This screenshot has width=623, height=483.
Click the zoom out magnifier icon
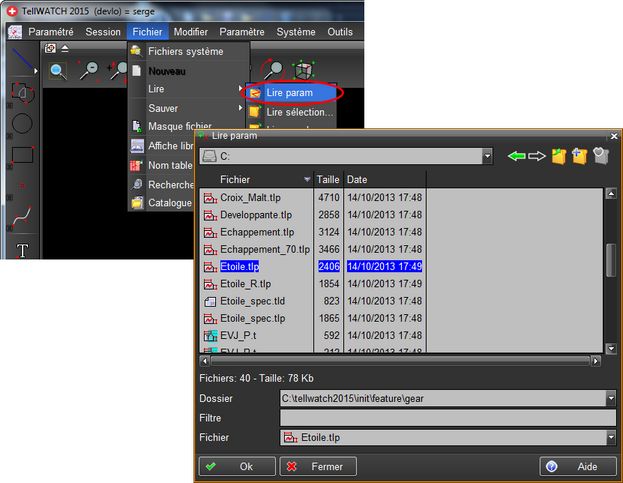coord(89,71)
